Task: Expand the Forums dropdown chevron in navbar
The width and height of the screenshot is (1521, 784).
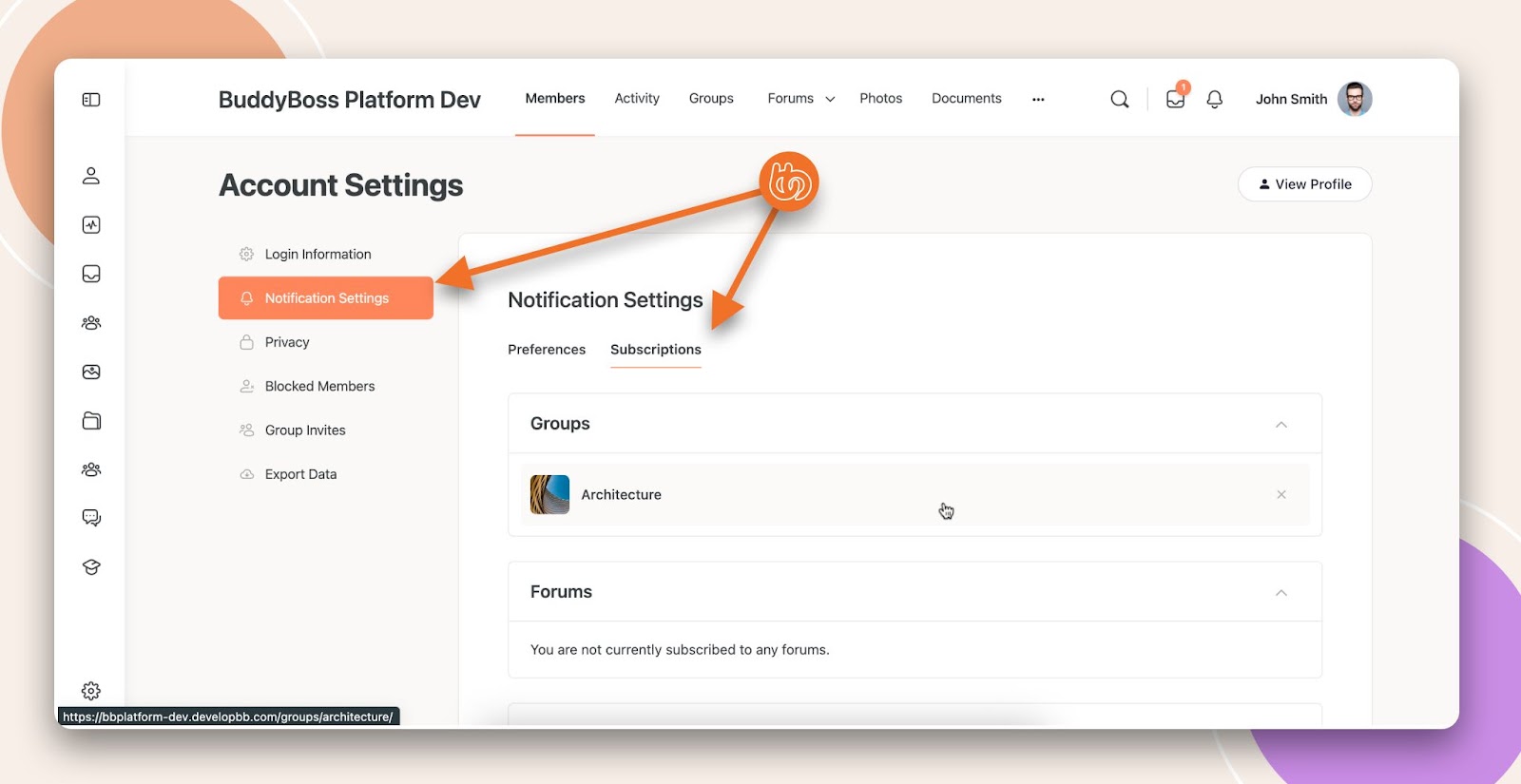Action: point(830,99)
